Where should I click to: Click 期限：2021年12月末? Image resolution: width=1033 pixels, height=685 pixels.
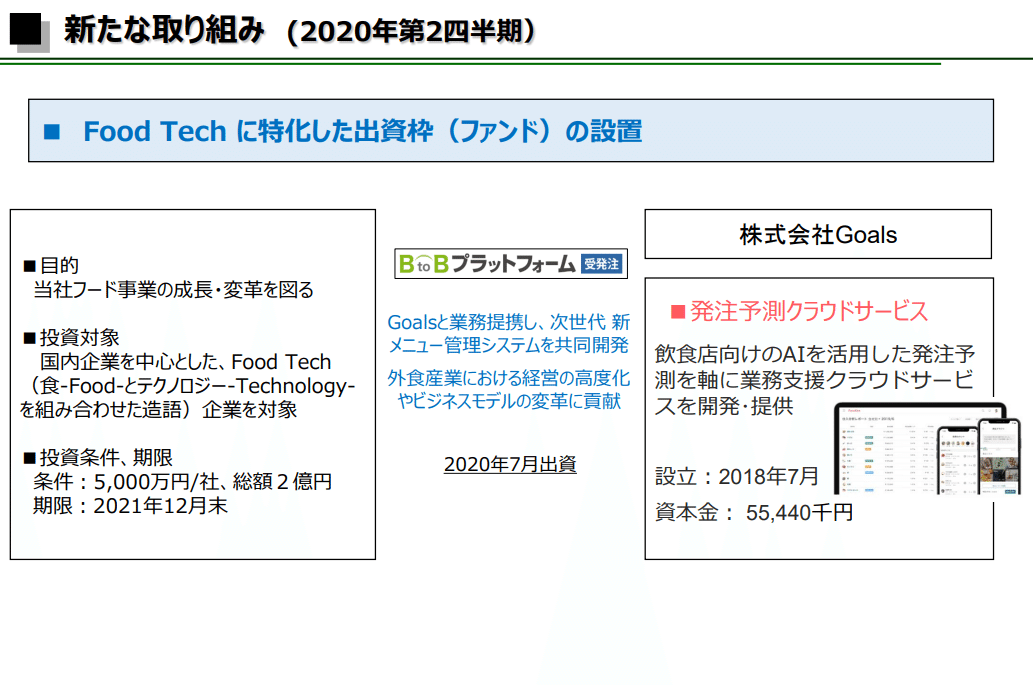point(130,506)
